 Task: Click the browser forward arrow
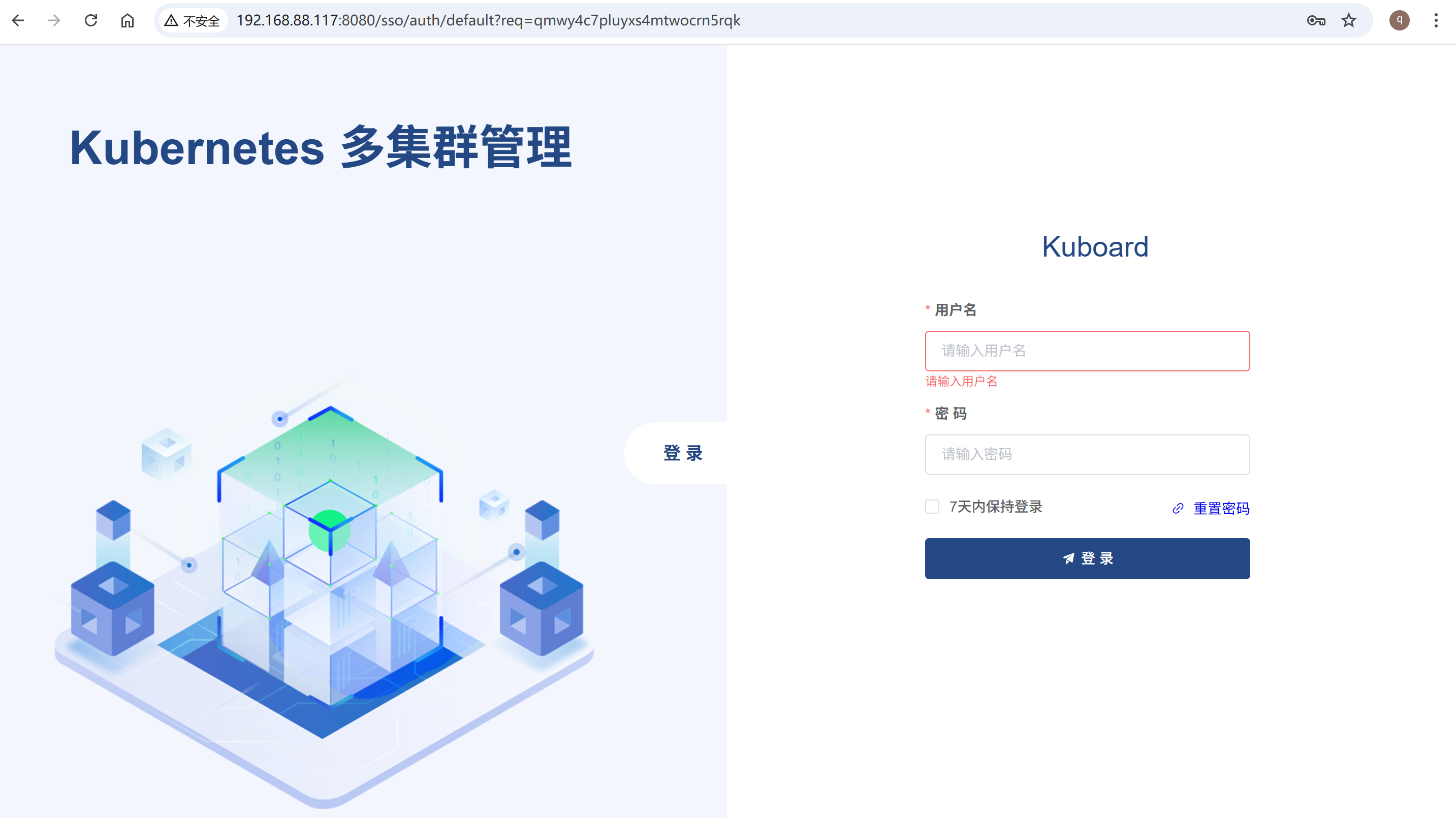coord(54,21)
